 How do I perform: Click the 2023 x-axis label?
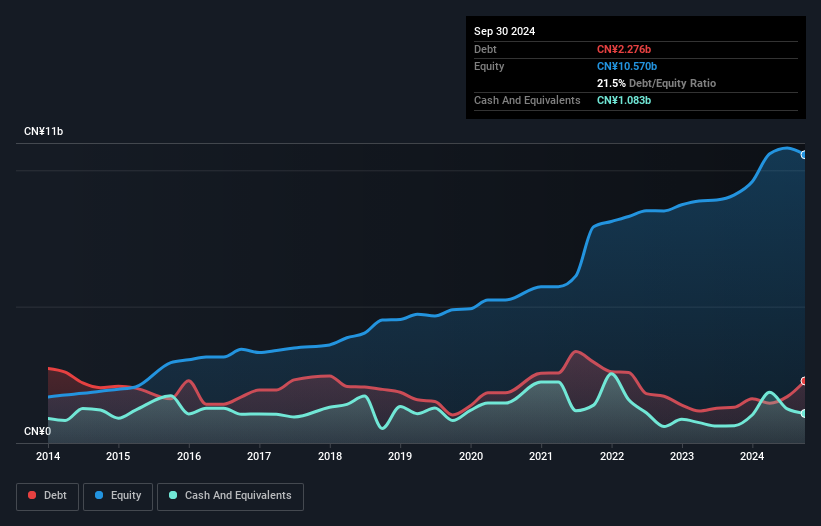coord(682,456)
